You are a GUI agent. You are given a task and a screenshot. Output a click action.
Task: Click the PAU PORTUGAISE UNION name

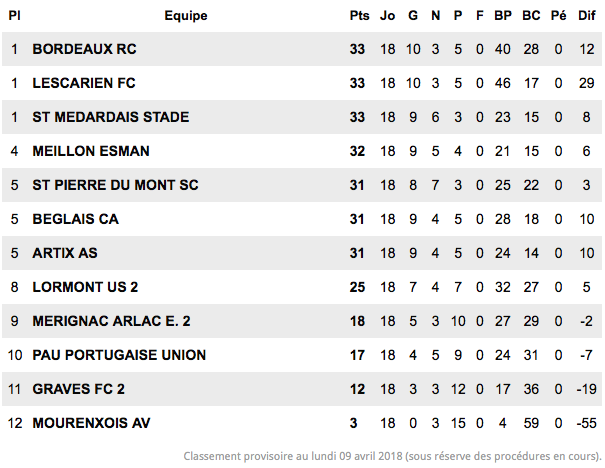coord(119,355)
